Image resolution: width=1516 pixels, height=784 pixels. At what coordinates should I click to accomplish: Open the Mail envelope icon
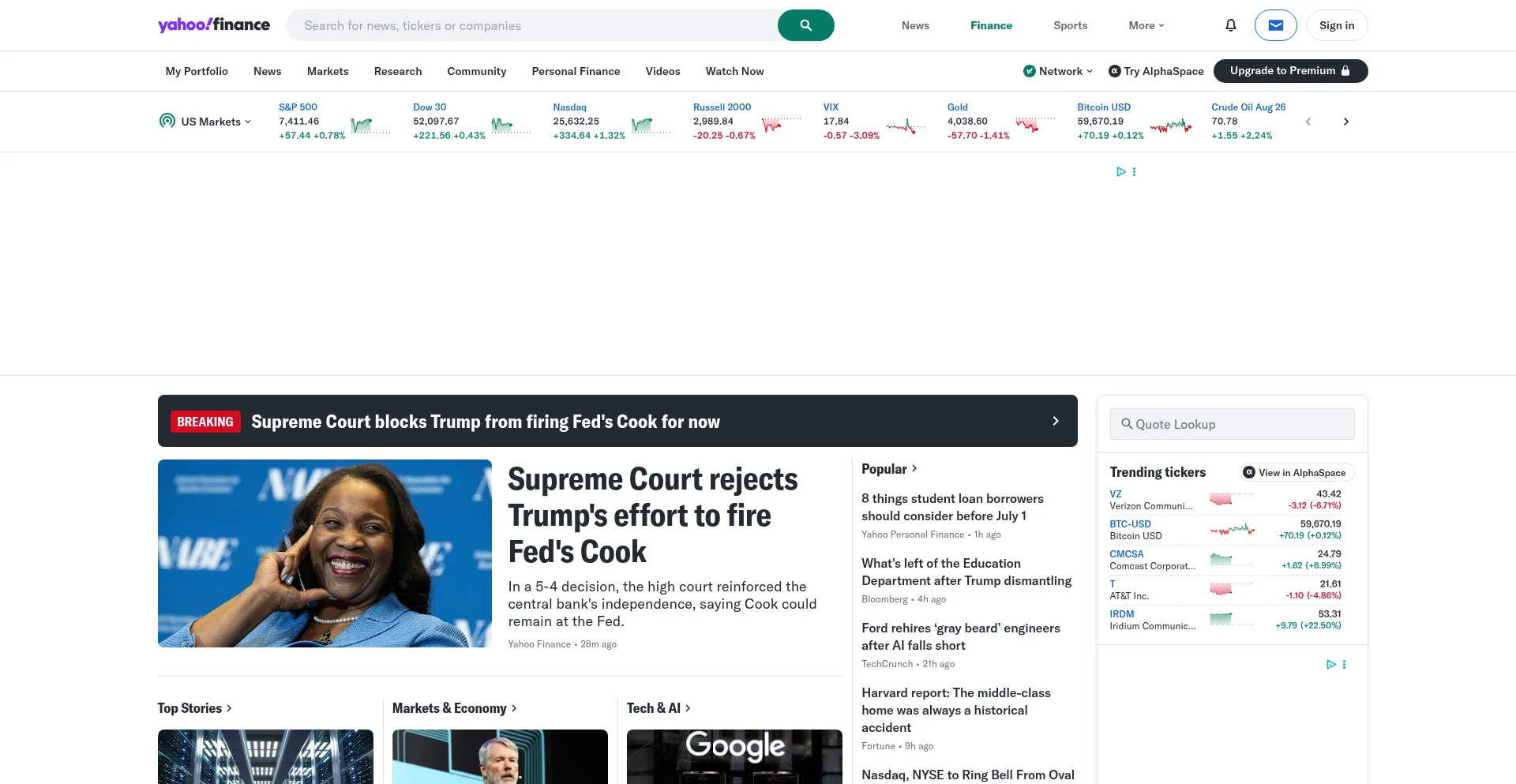pyautogui.click(x=1275, y=25)
